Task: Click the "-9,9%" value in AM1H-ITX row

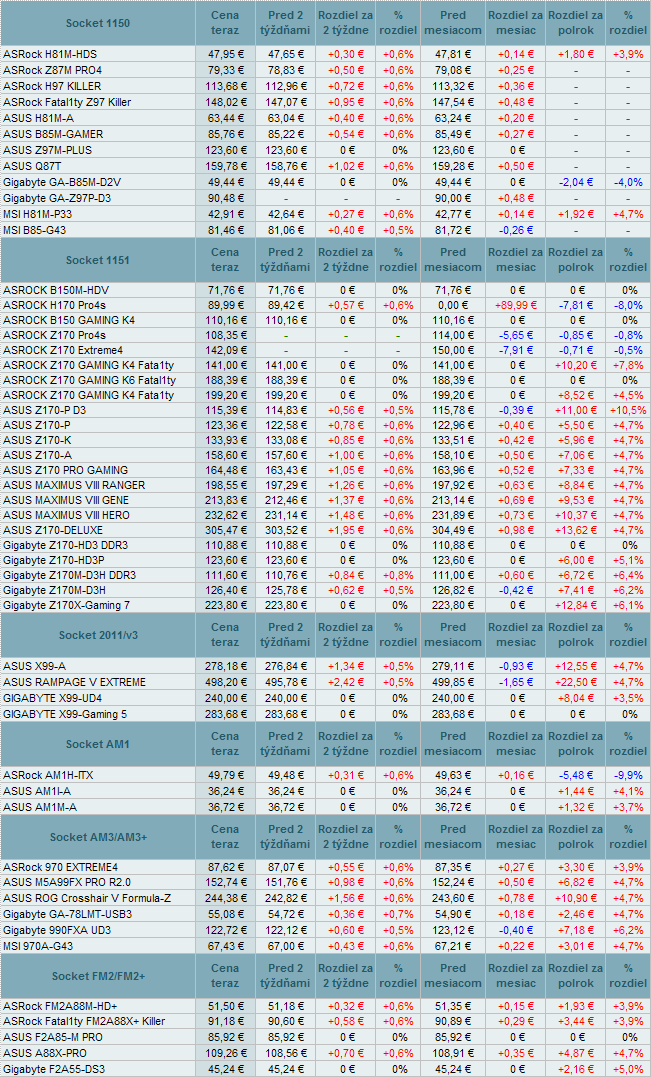Action: tap(628, 775)
